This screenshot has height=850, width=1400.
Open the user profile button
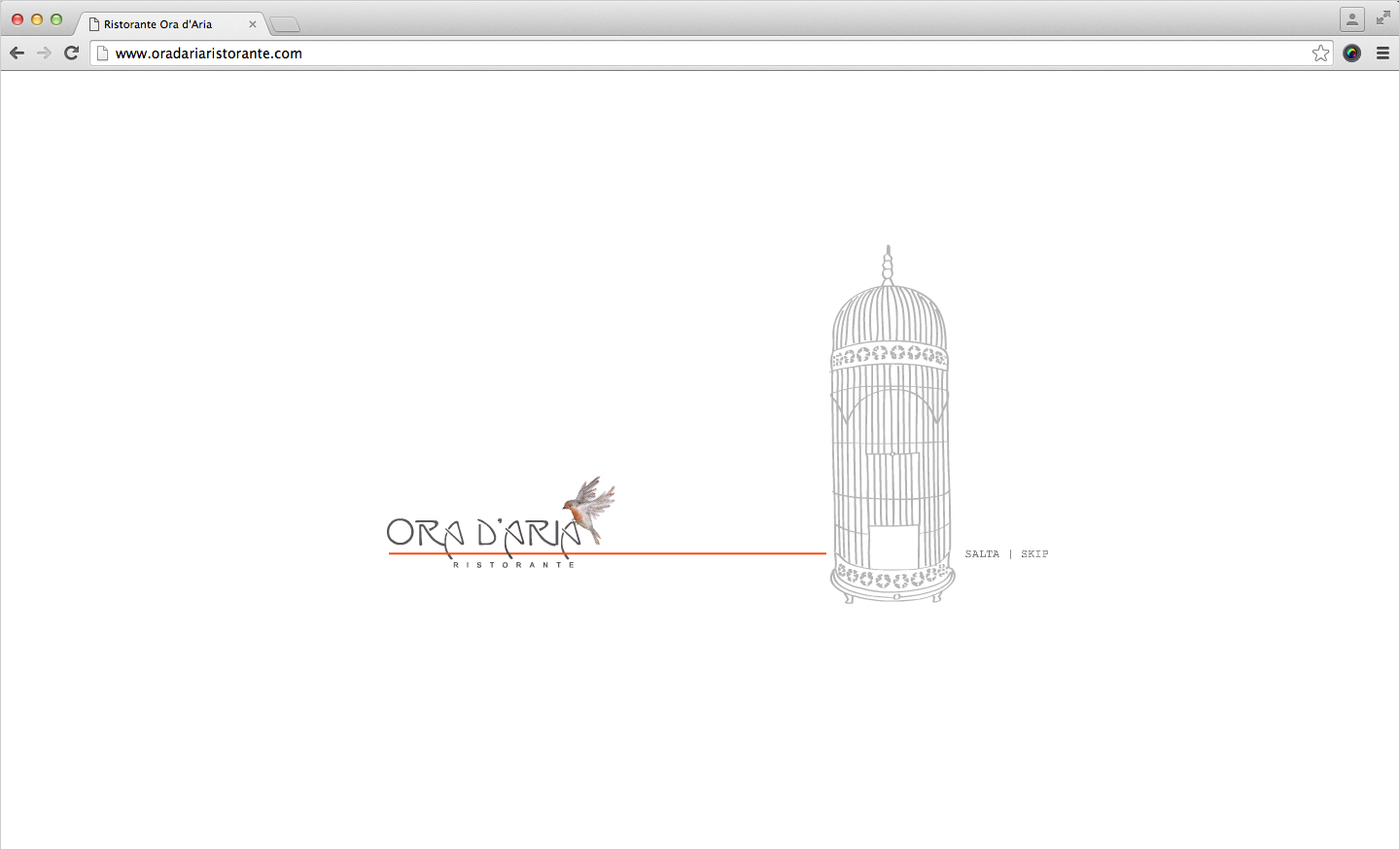[1352, 18]
